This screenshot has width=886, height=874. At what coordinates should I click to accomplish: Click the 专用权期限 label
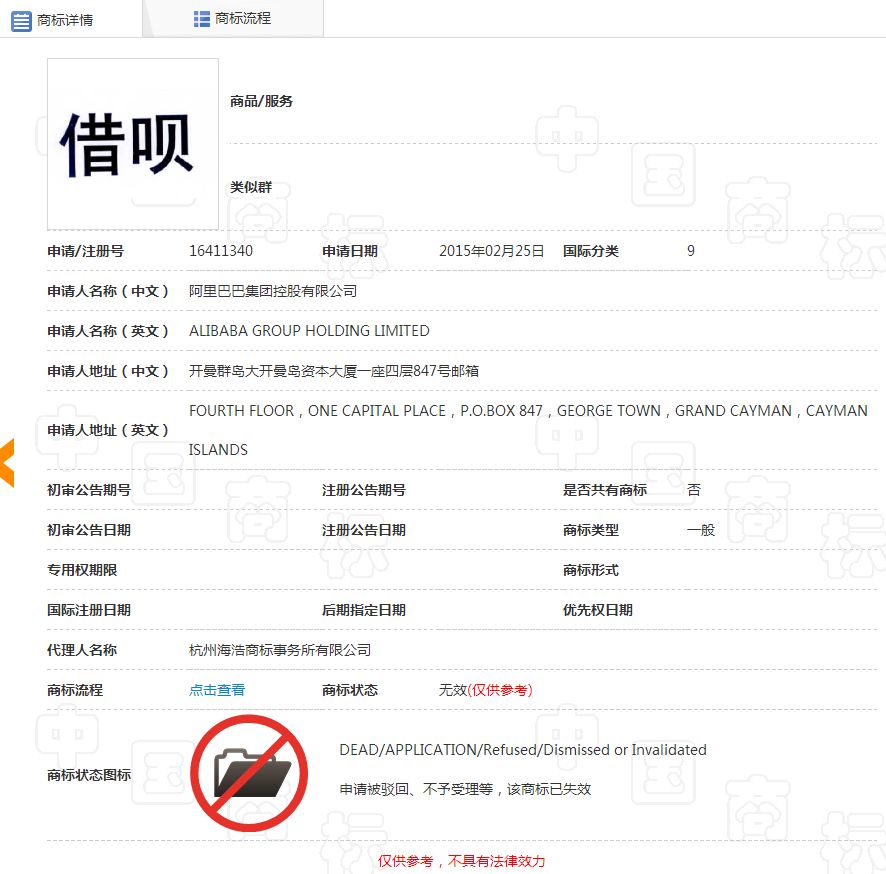tap(82, 570)
